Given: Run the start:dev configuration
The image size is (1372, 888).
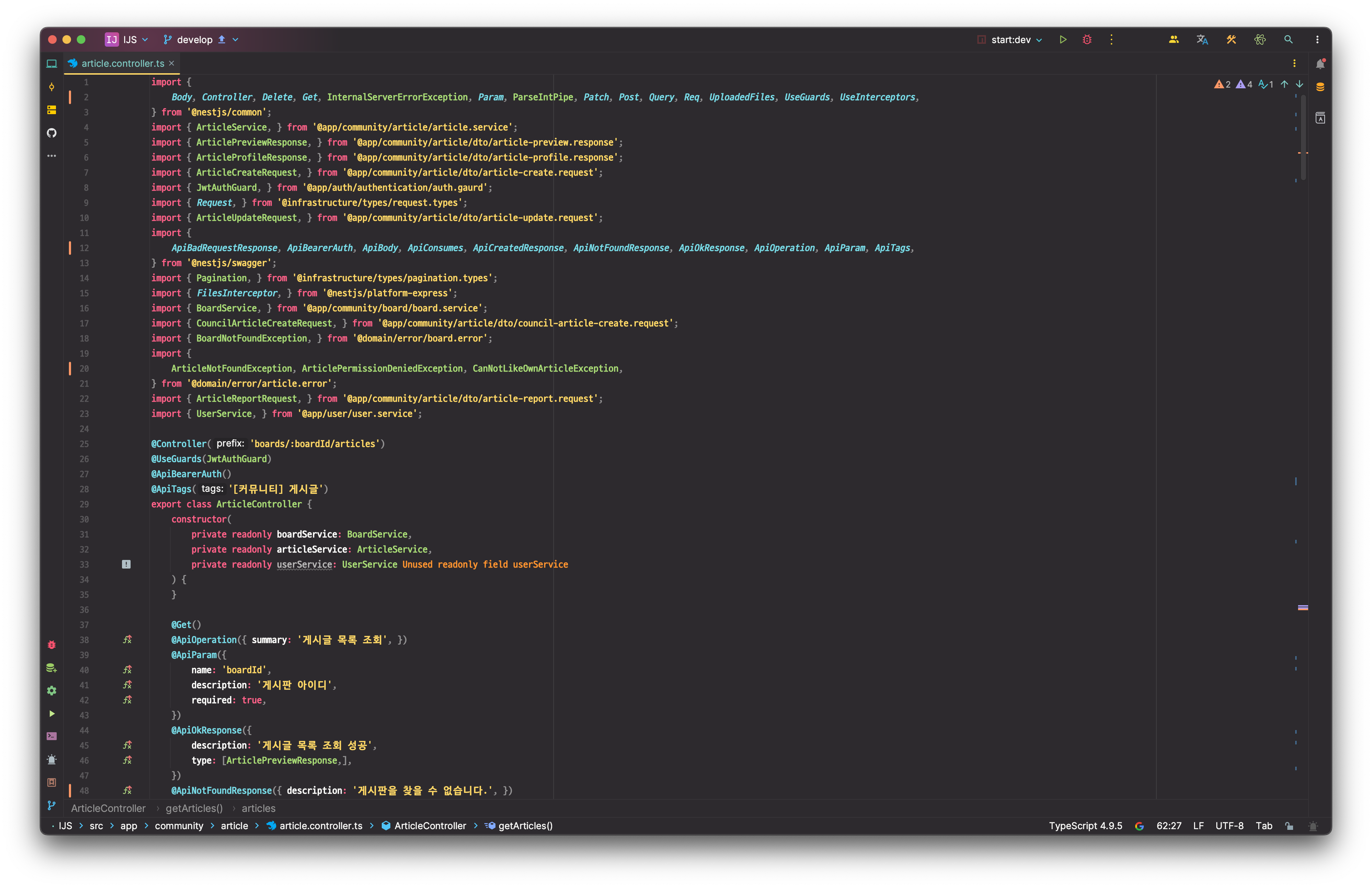Looking at the screenshot, I should (1063, 40).
